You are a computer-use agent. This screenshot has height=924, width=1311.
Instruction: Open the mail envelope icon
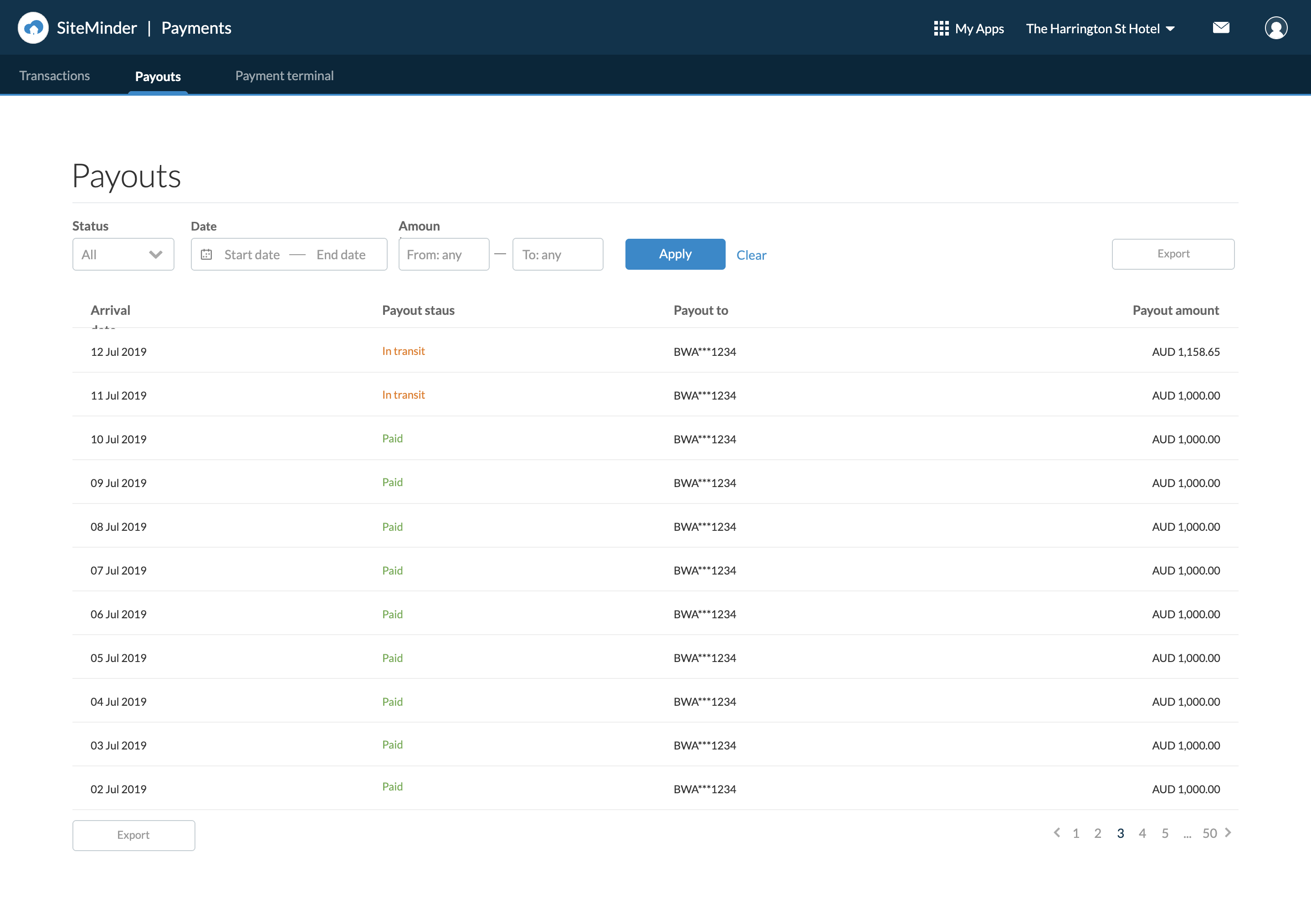coord(1221,27)
